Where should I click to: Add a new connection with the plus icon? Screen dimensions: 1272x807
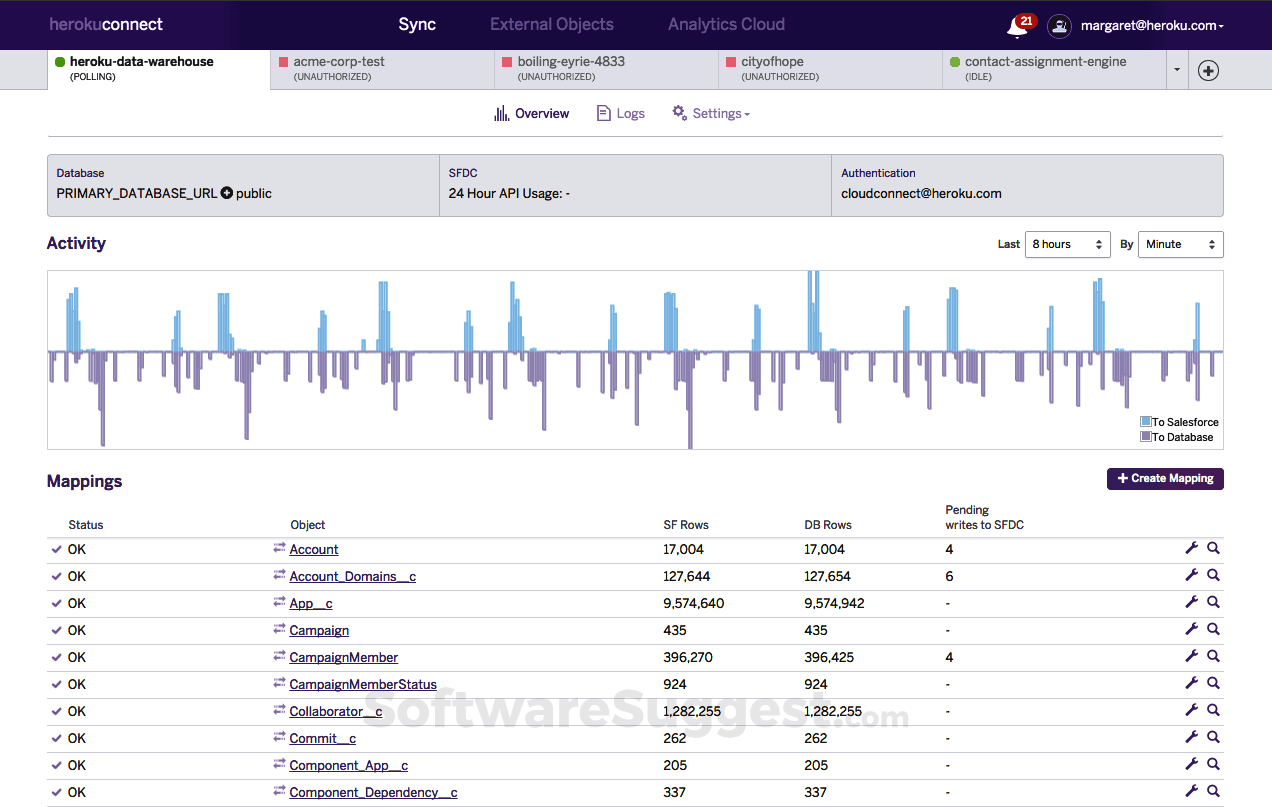[1208, 71]
